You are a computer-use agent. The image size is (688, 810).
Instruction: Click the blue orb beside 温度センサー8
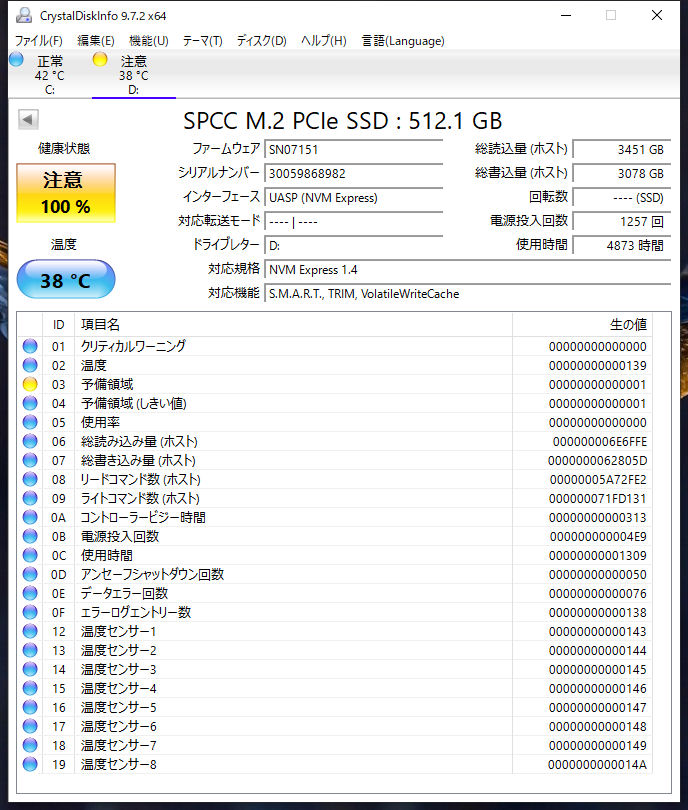(30, 764)
